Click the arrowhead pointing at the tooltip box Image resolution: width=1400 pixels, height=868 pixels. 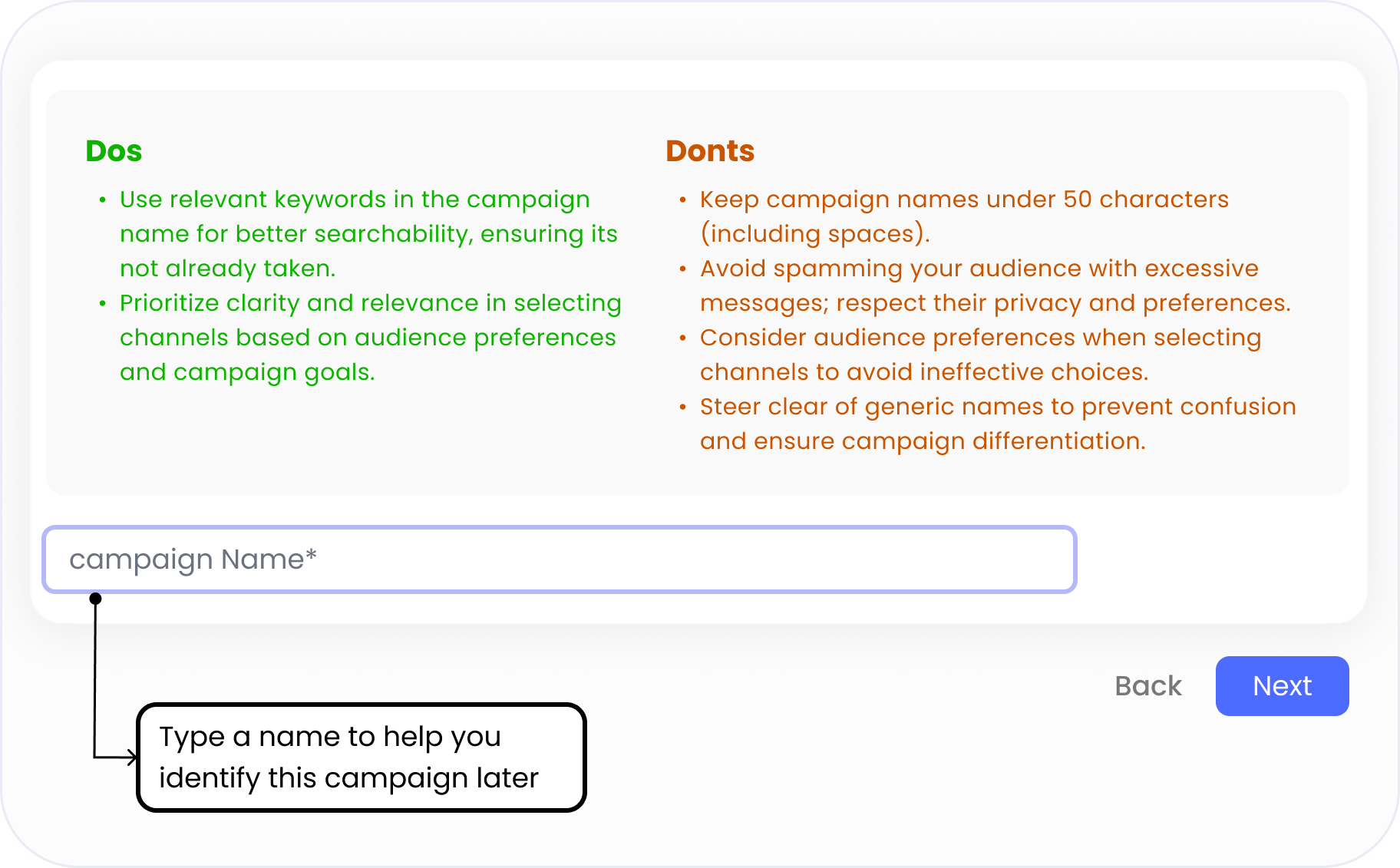point(132,757)
